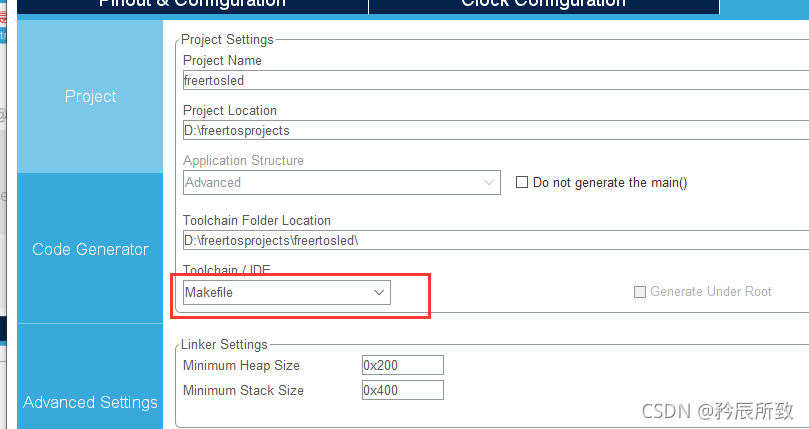Viewport: 809px width, 429px height.
Task: Open the Application Structure dropdown
Action: coord(341,182)
